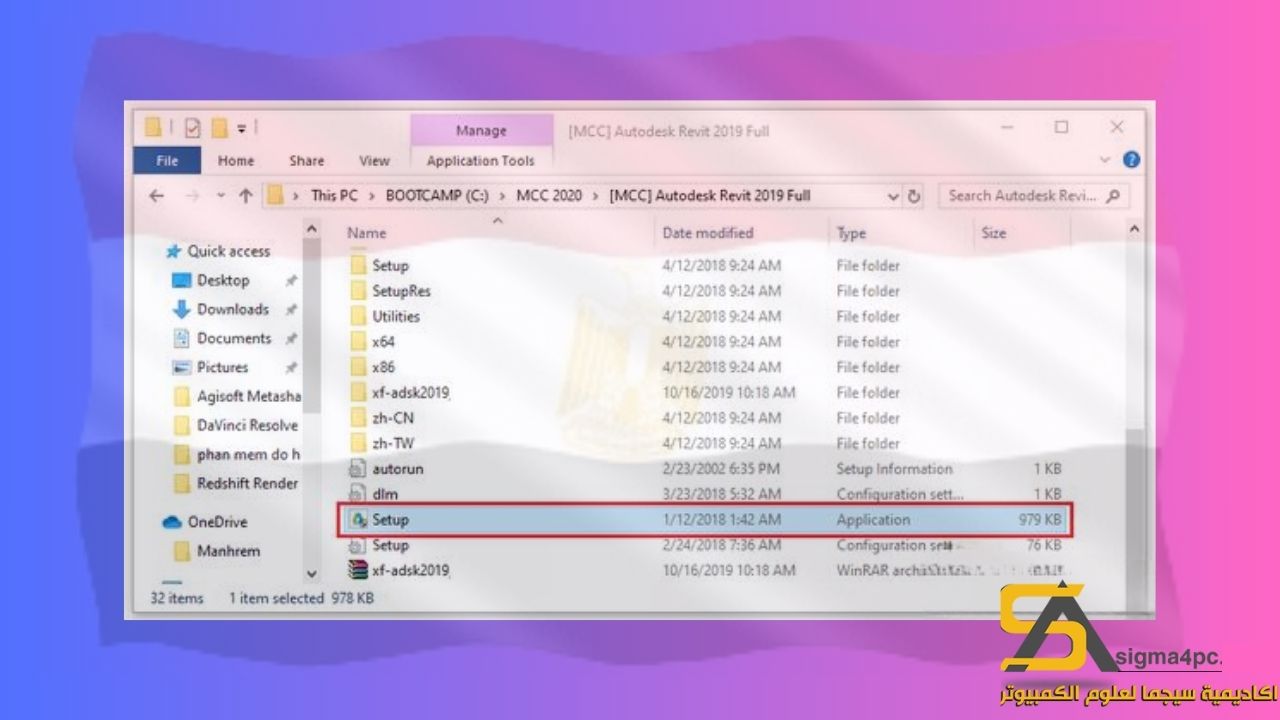Click the search magnifier icon

(1113, 196)
